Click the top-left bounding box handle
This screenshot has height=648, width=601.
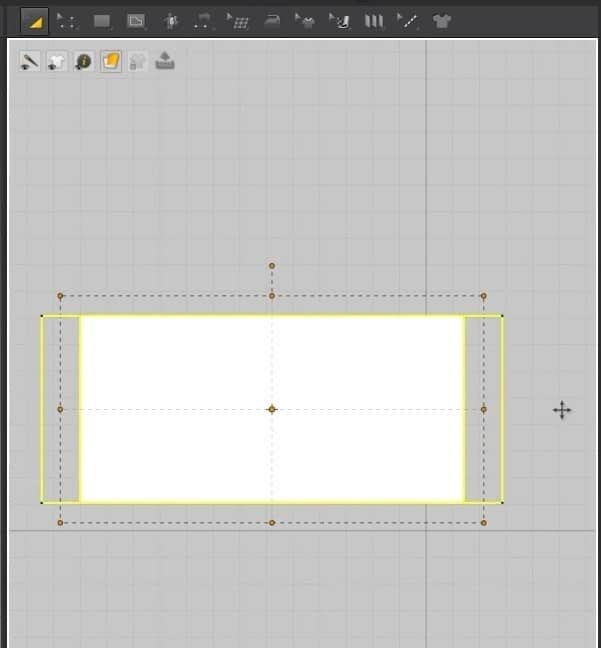point(60,296)
